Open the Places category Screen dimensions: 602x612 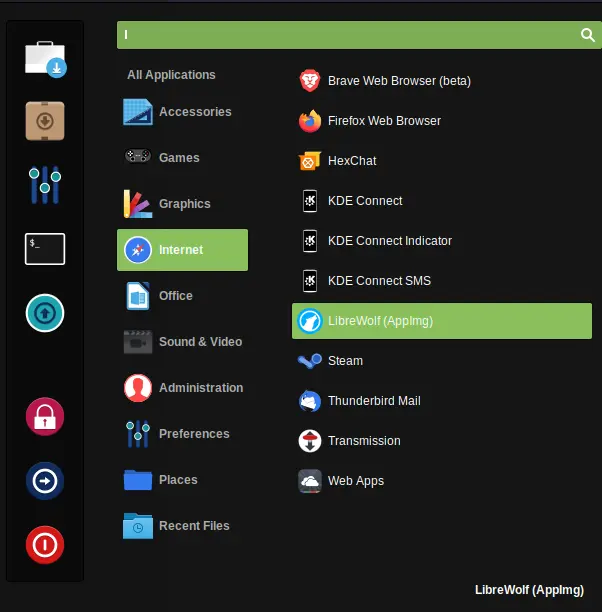(182, 480)
